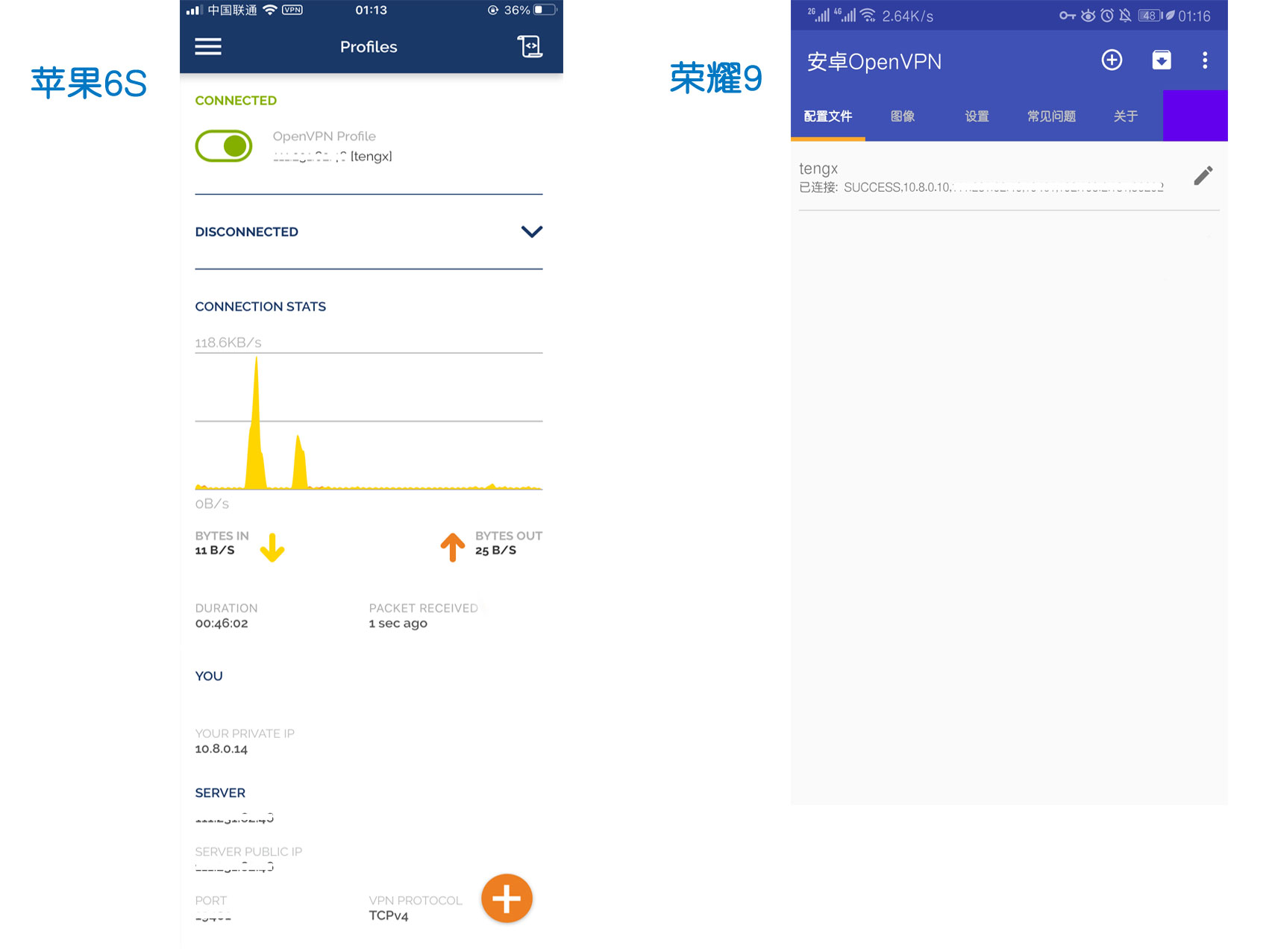
Task: Tap the Wi-Fi icon in iPhone status bar
Action: coord(270,10)
